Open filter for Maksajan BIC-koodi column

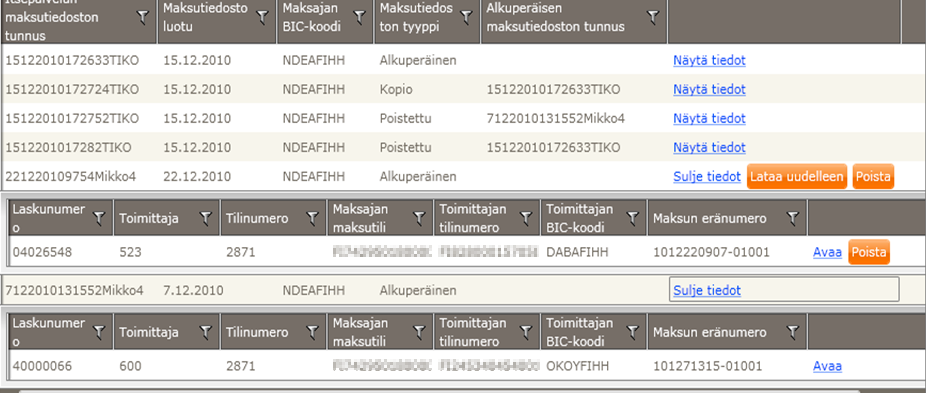(360, 18)
